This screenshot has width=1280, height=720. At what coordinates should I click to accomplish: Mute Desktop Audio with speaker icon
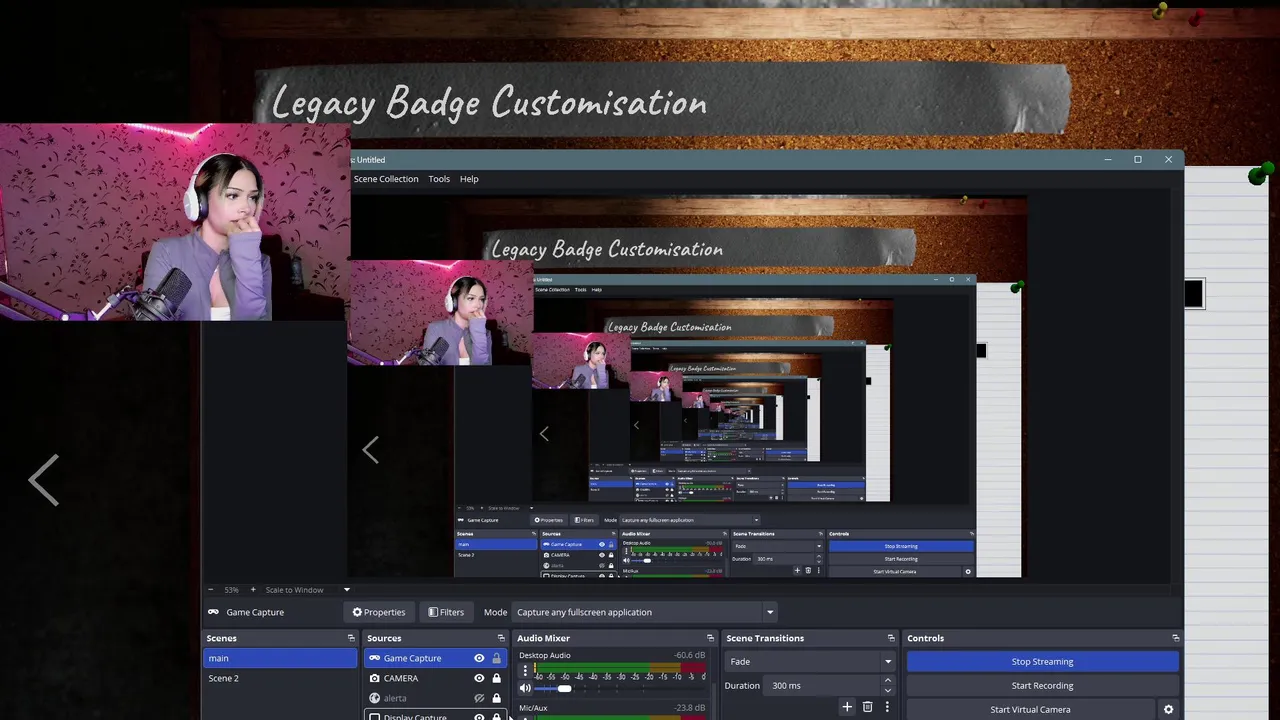click(525, 688)
